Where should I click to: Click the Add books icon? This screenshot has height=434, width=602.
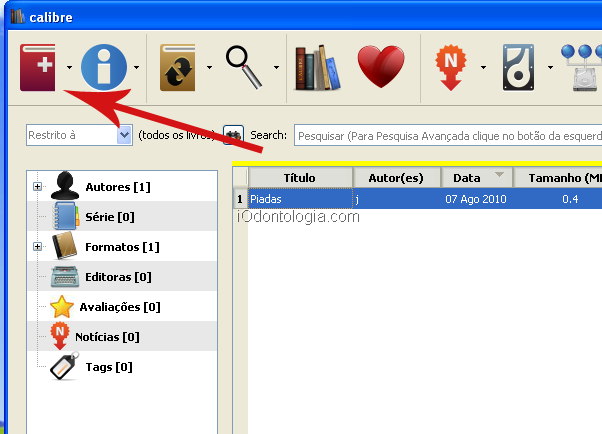click(38, 67)
